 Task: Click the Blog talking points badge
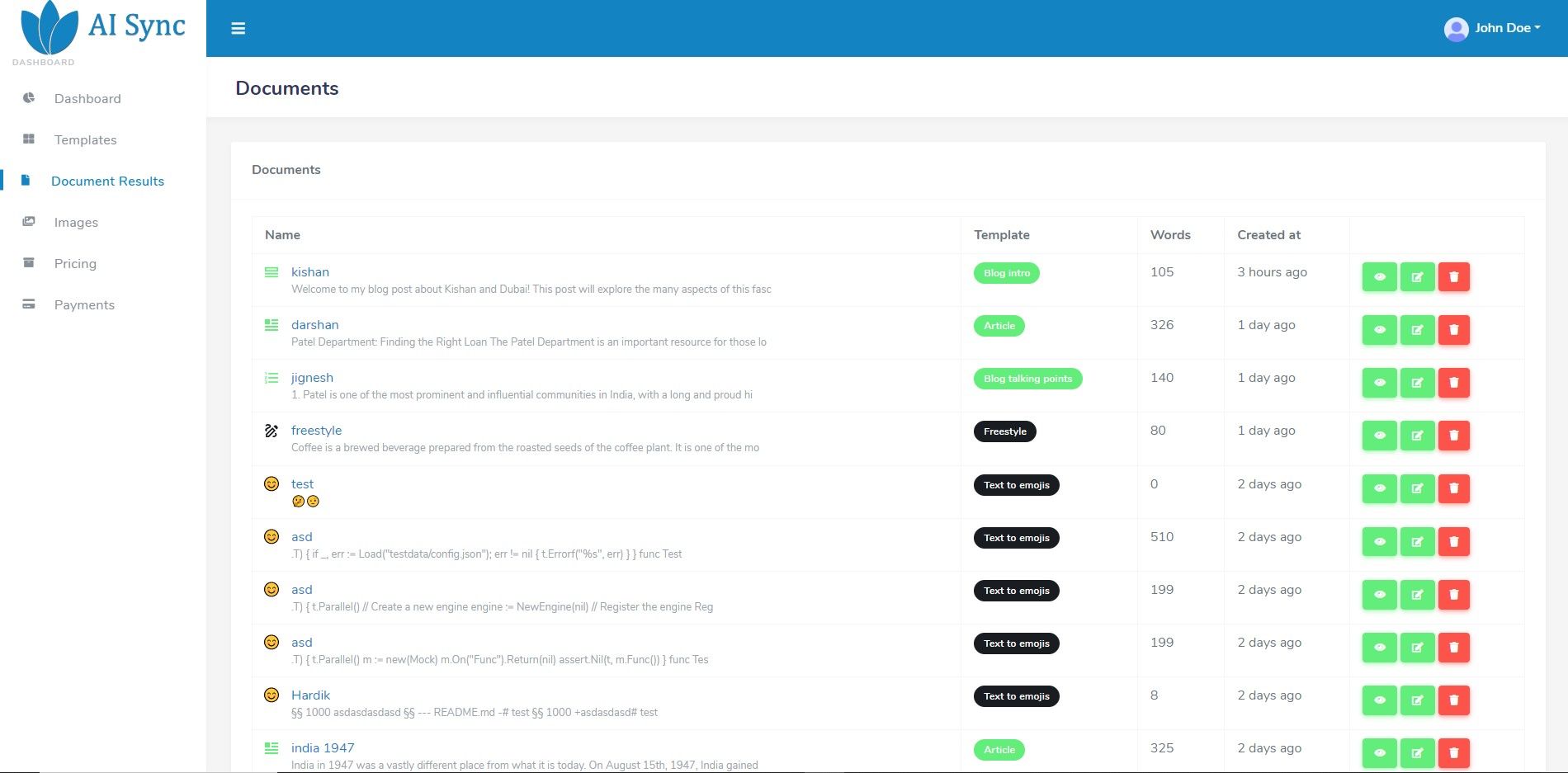(x=1027, y=379)
